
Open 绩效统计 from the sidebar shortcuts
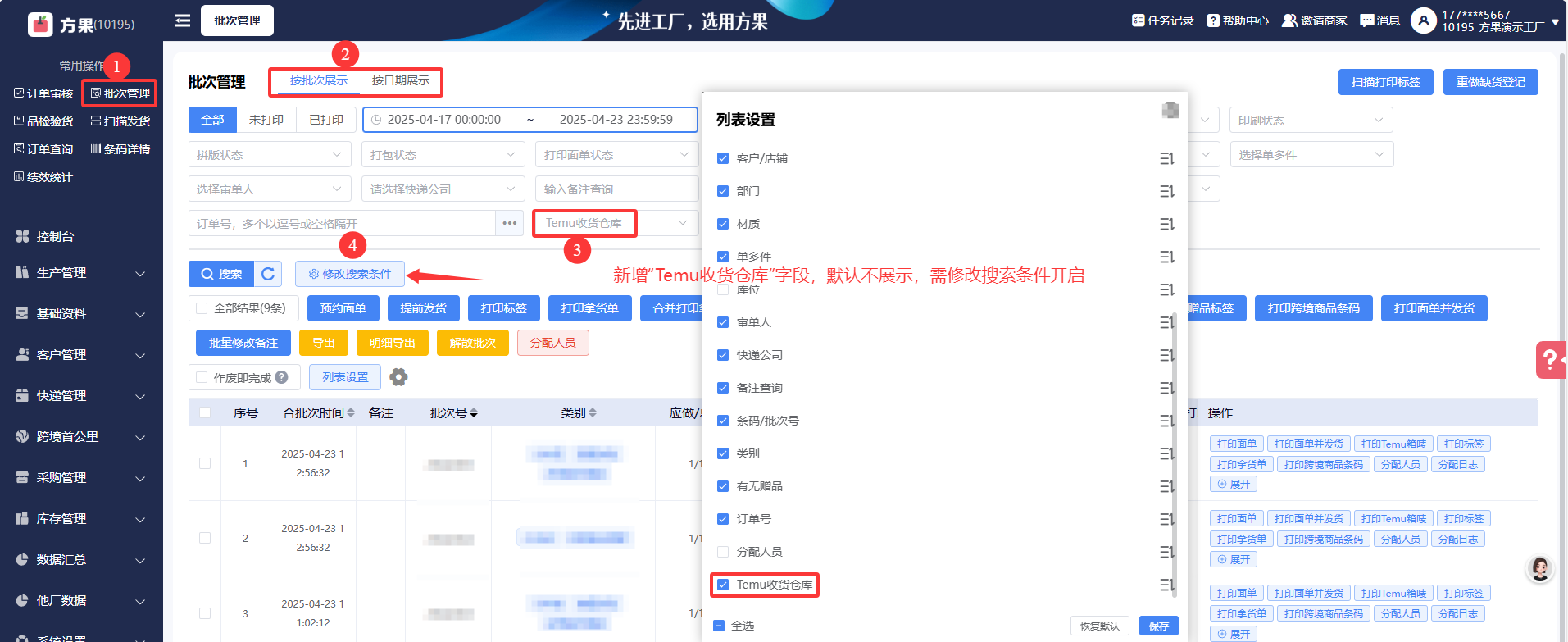click(x=43, y=177)
